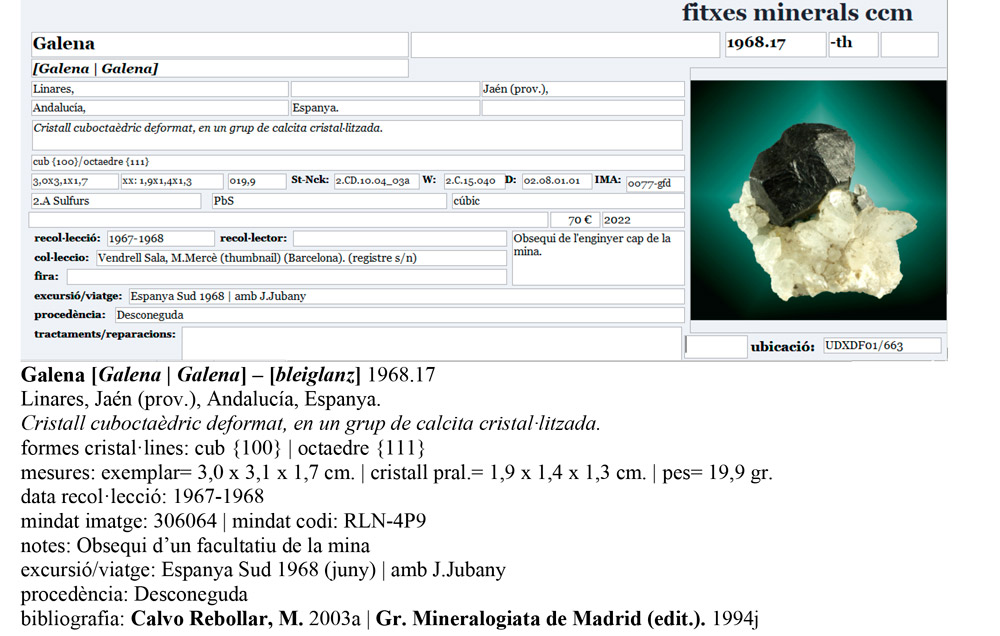Click the empty fira field
Screen dimensions: 1000x636
287,277
